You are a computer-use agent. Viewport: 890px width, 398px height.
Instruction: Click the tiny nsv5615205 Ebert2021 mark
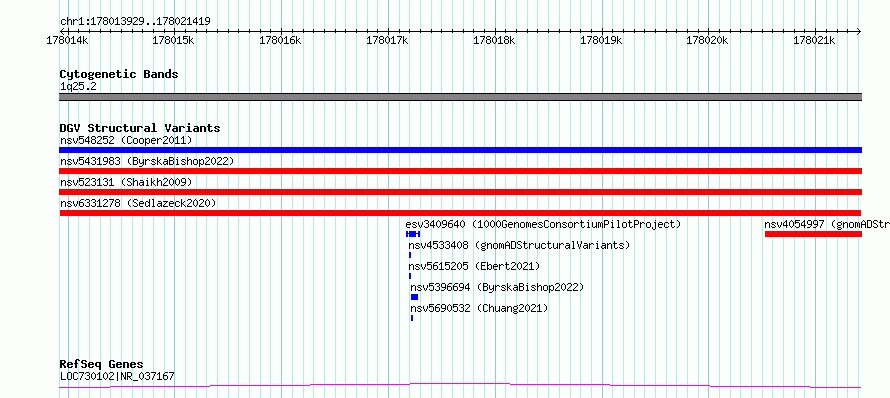coord(410,276)
